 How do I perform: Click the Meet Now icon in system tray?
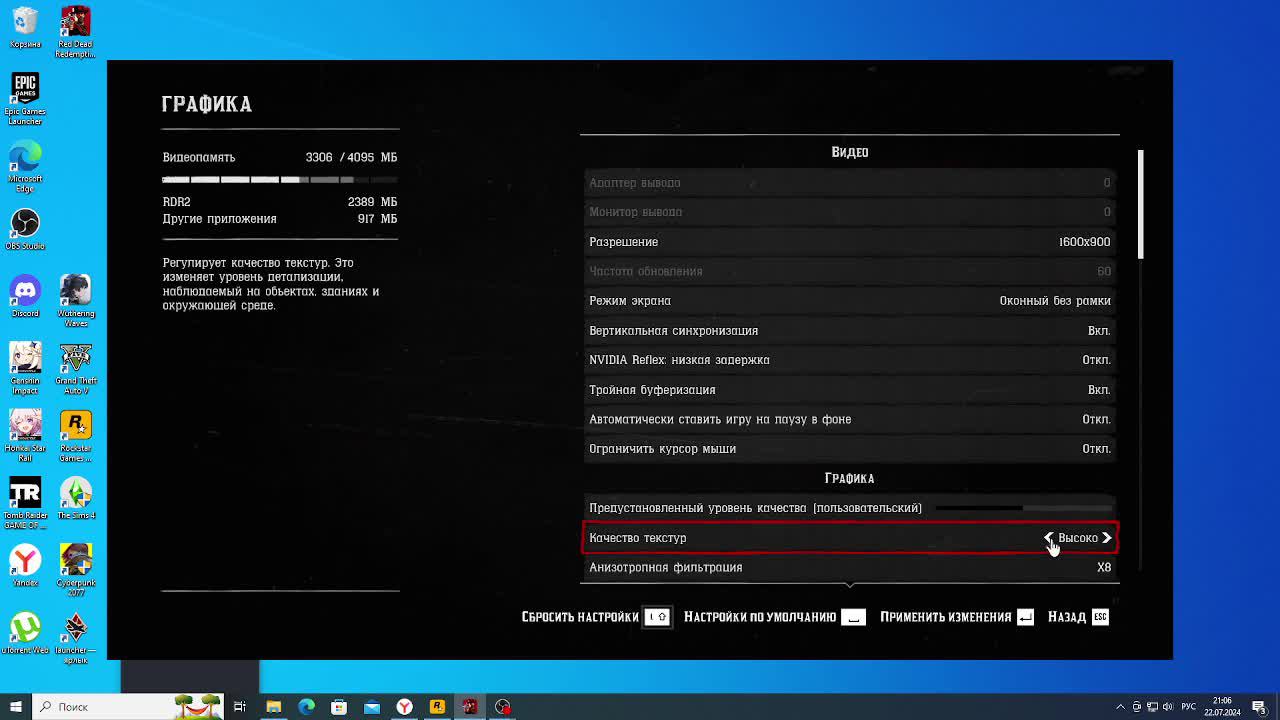point(1136,707)
